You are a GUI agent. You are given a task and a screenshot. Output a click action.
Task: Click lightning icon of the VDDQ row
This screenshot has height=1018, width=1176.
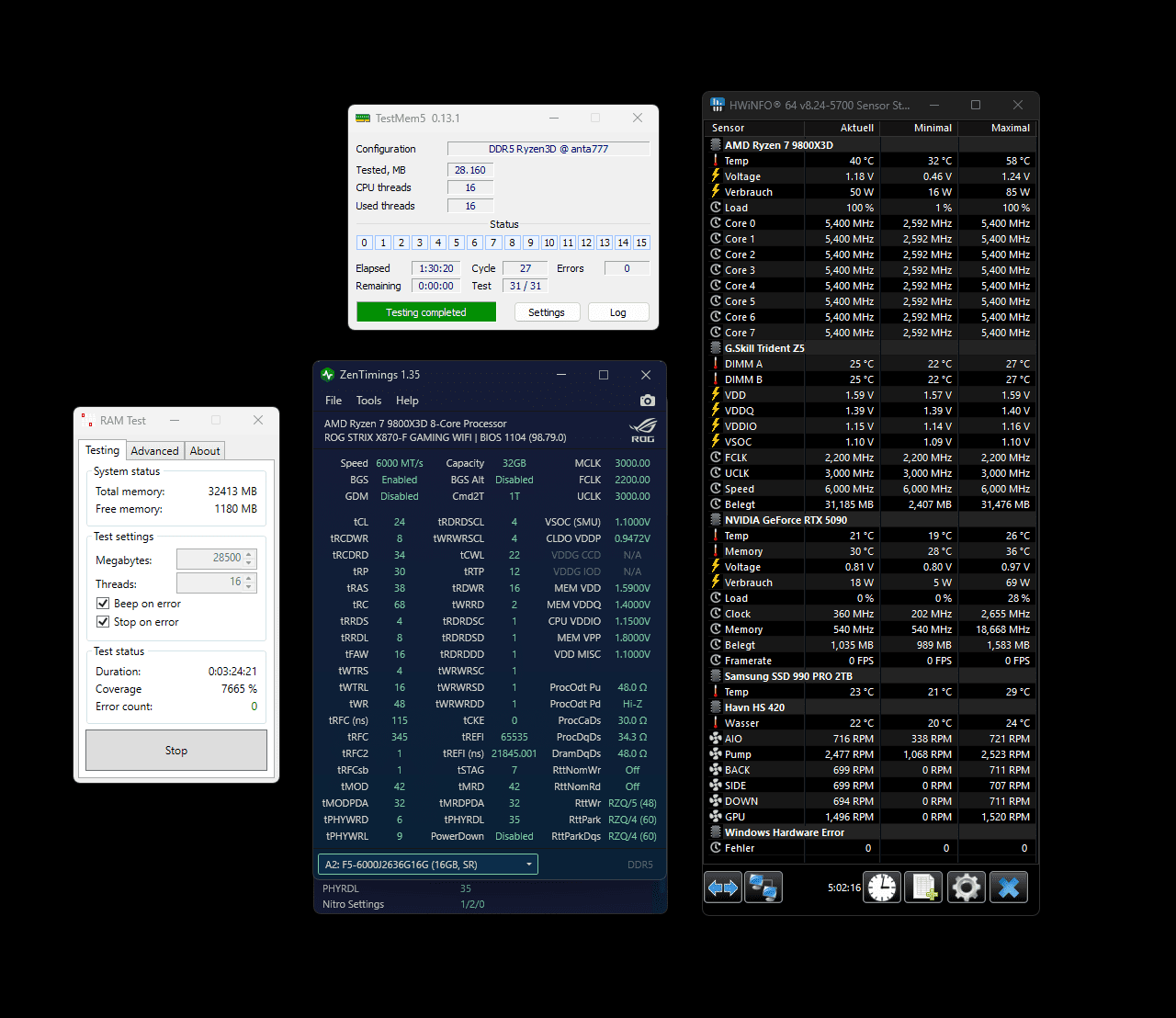point(716,410)
